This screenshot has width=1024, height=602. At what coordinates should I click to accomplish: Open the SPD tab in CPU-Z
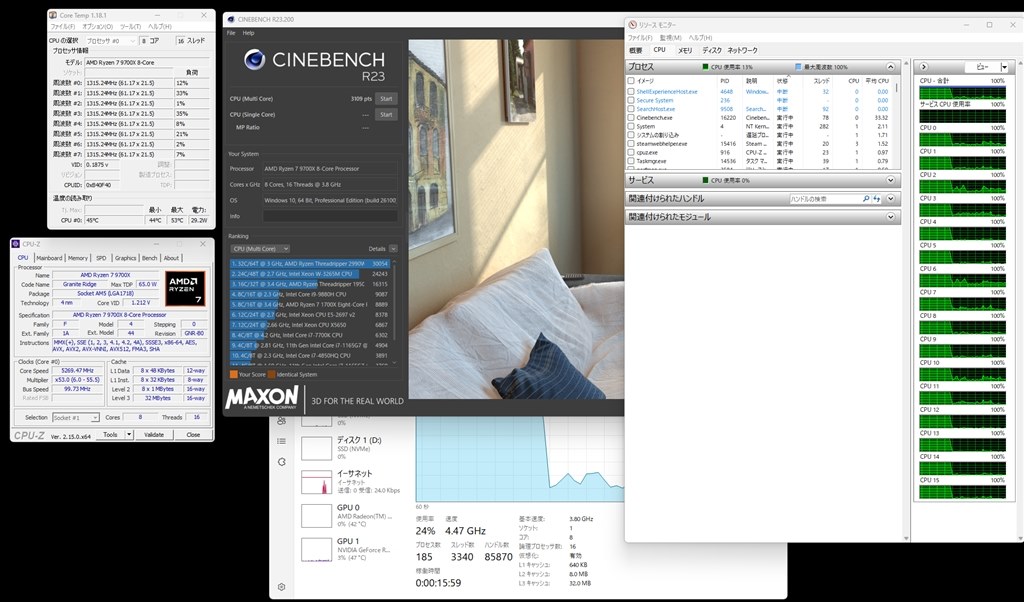pyautogui.click(x=101, y=258)
